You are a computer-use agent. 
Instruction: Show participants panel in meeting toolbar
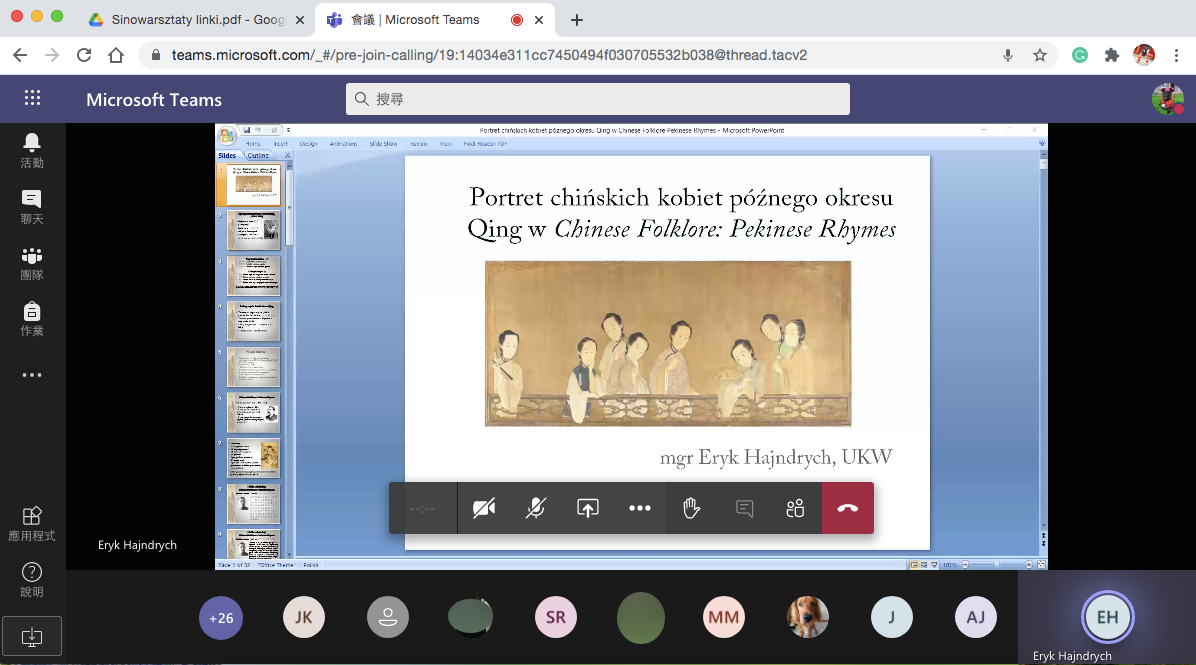tap(795, 508)
